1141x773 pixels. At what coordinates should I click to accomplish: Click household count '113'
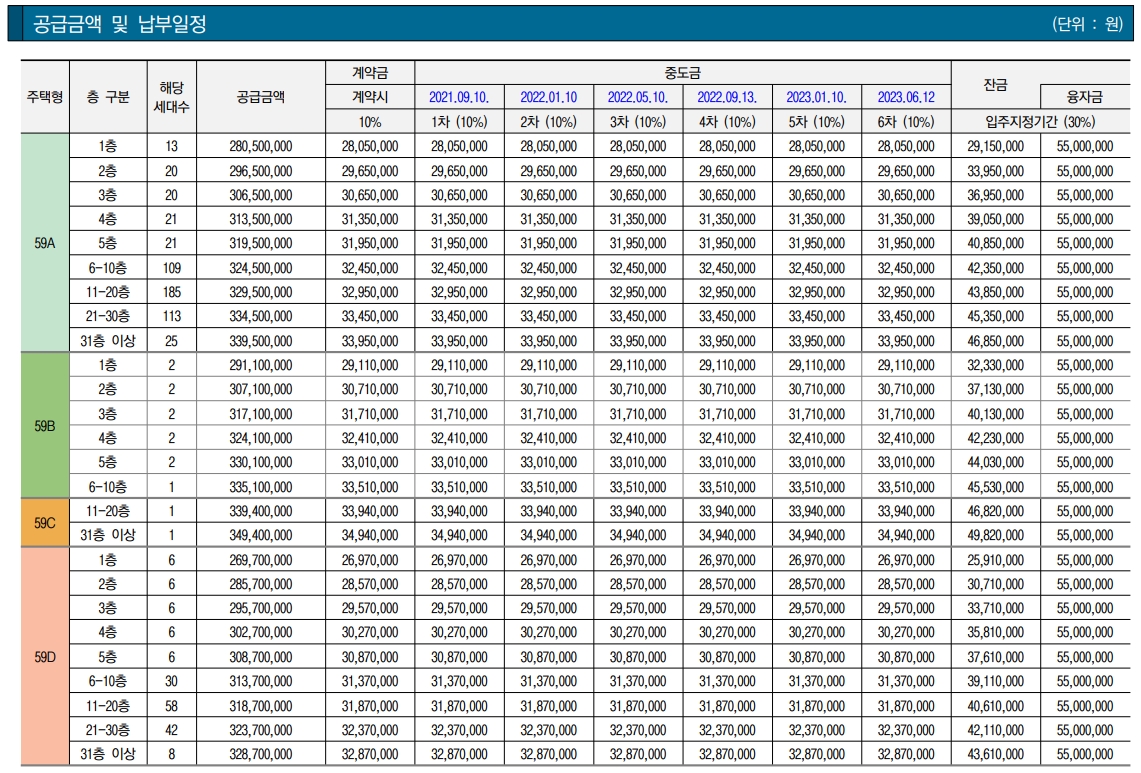pos(172,316)
